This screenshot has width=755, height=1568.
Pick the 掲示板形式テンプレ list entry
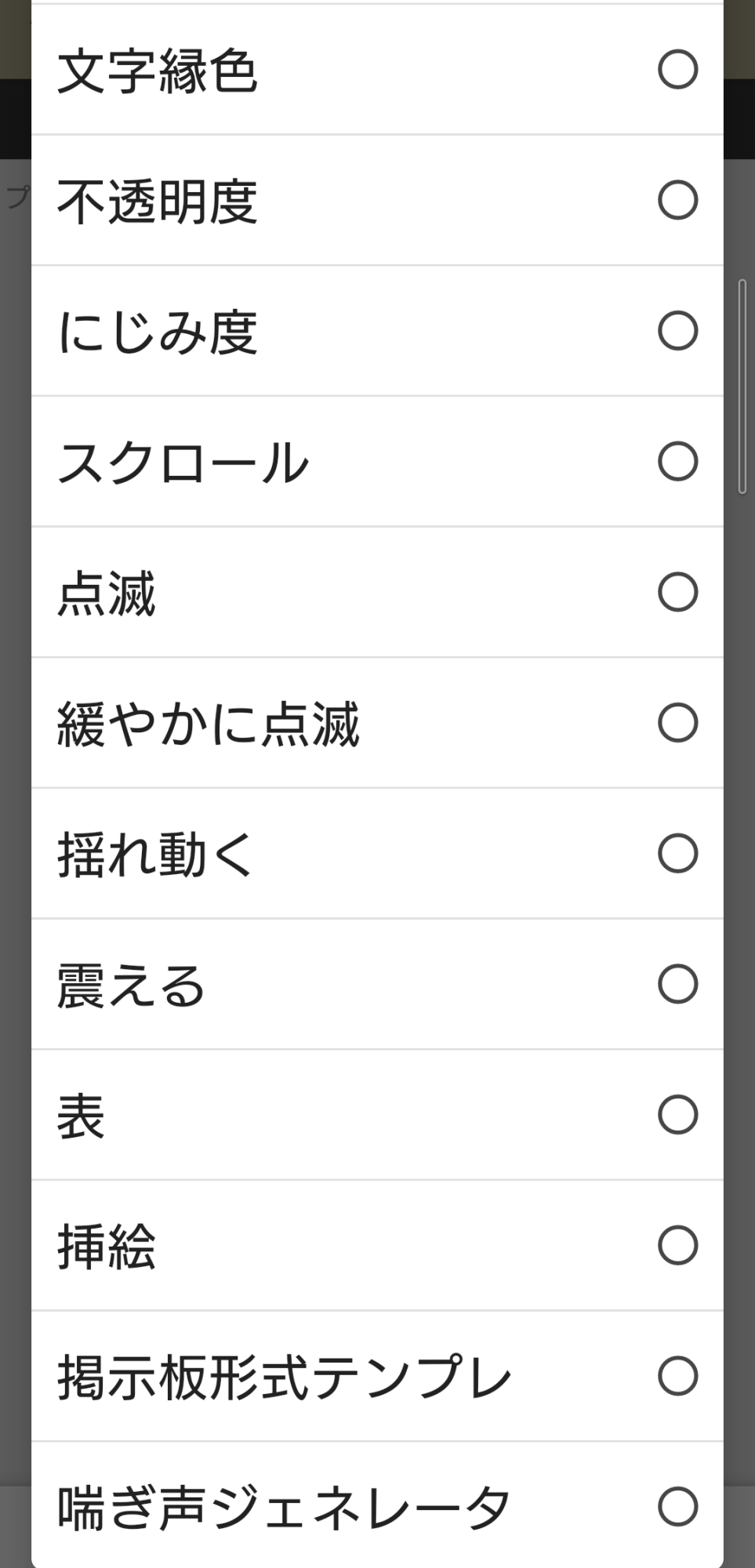(x=284, y=1377)
